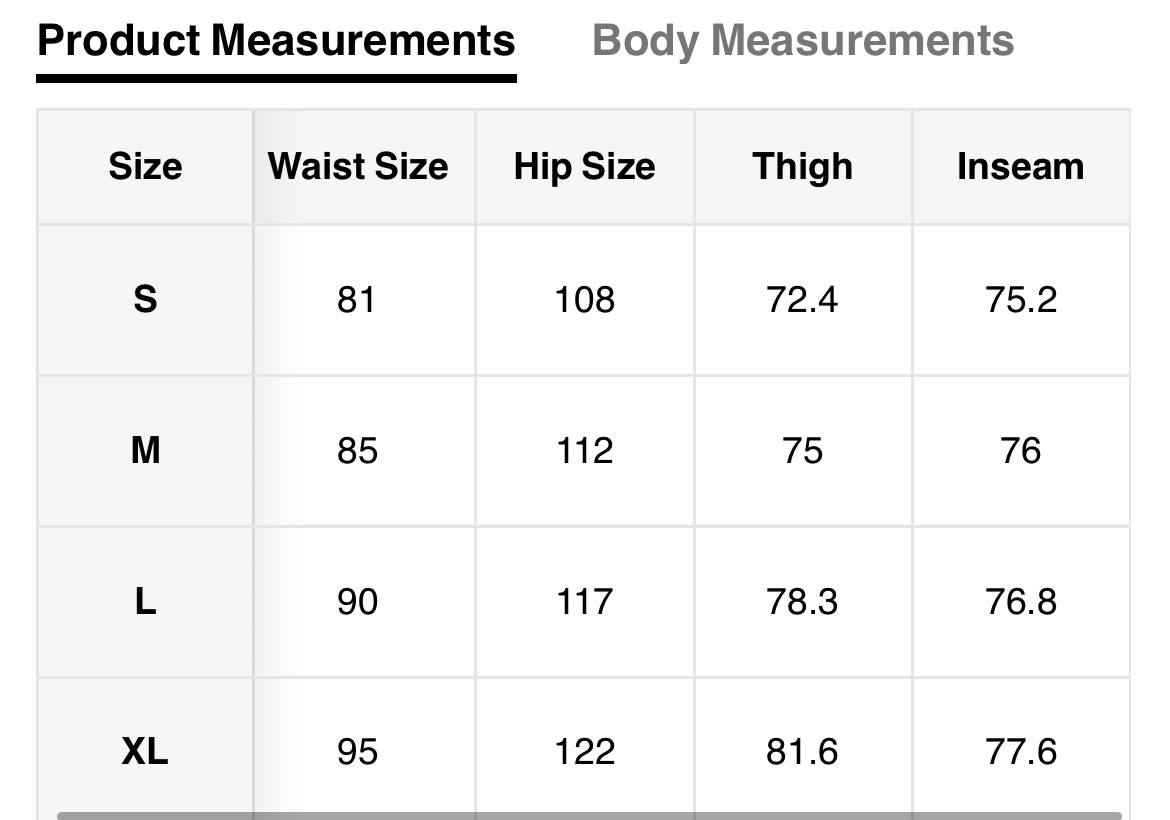Select the Thigh column header
1170x820 pixels.
tap(802, 166)
